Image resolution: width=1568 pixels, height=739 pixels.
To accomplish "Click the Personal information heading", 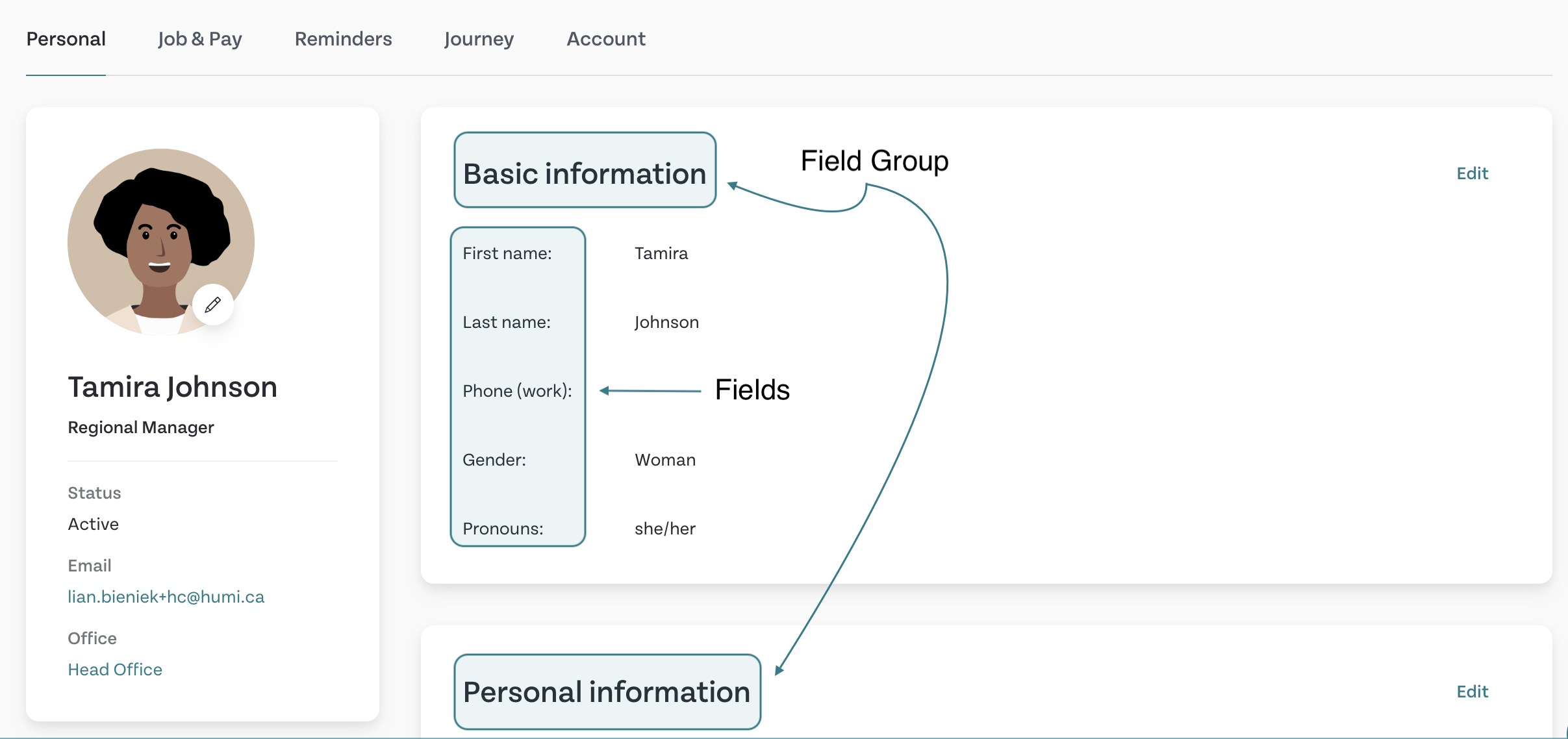I will [x=607, y=692].
